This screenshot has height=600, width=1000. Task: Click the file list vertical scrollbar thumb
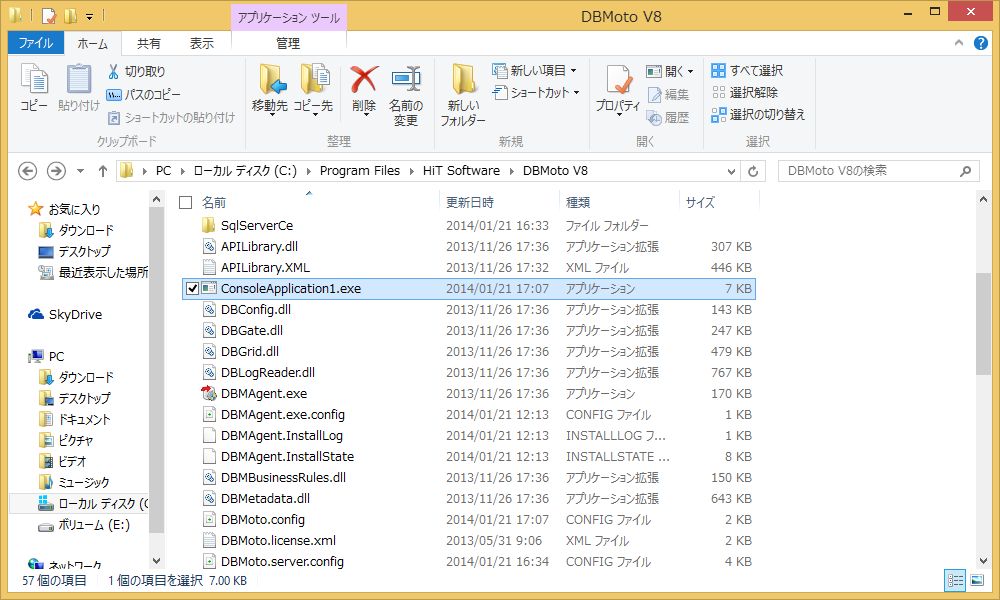(x=983, y=324)
